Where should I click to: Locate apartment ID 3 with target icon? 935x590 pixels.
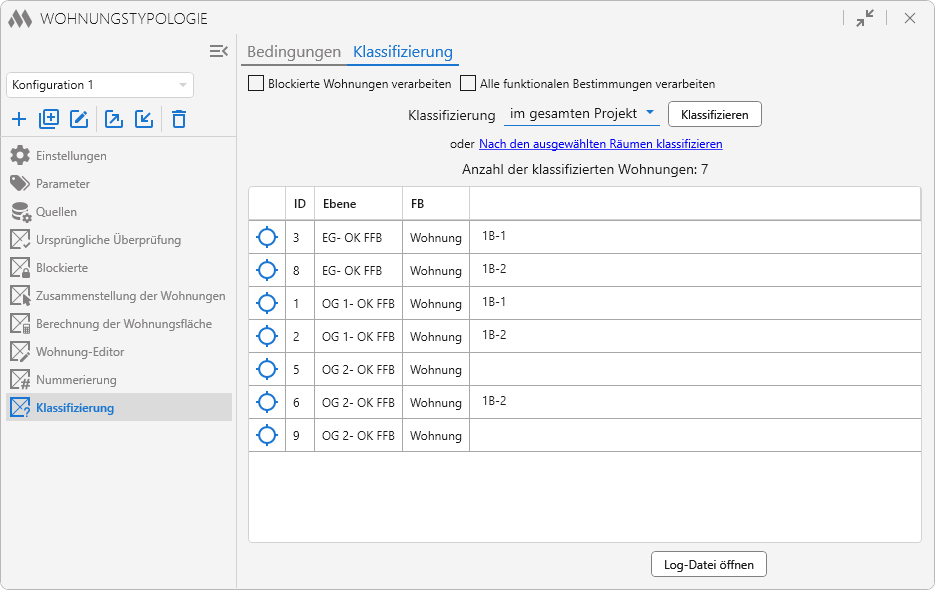click(266, 237)
